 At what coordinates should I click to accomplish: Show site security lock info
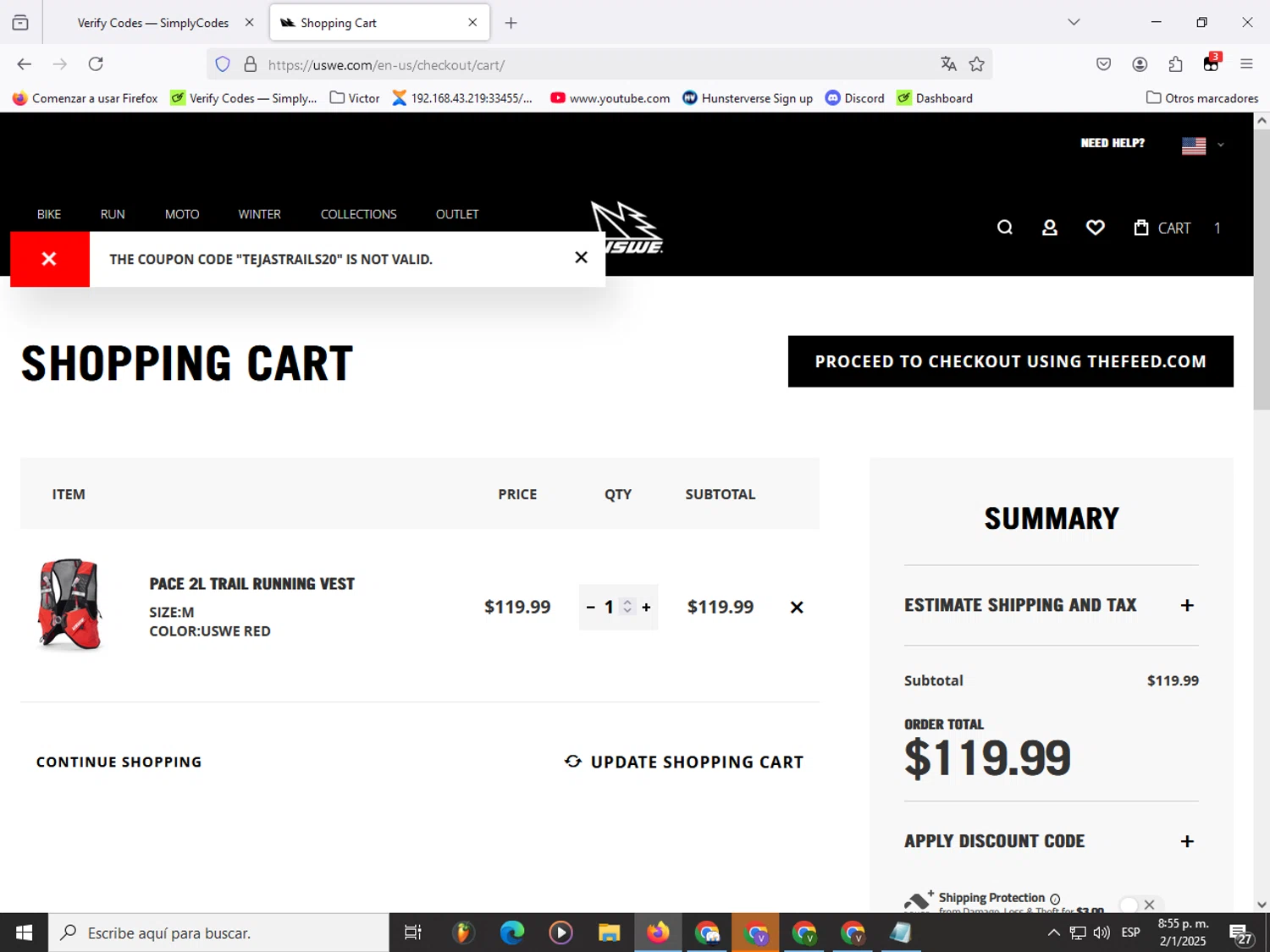tap(250, 64)
